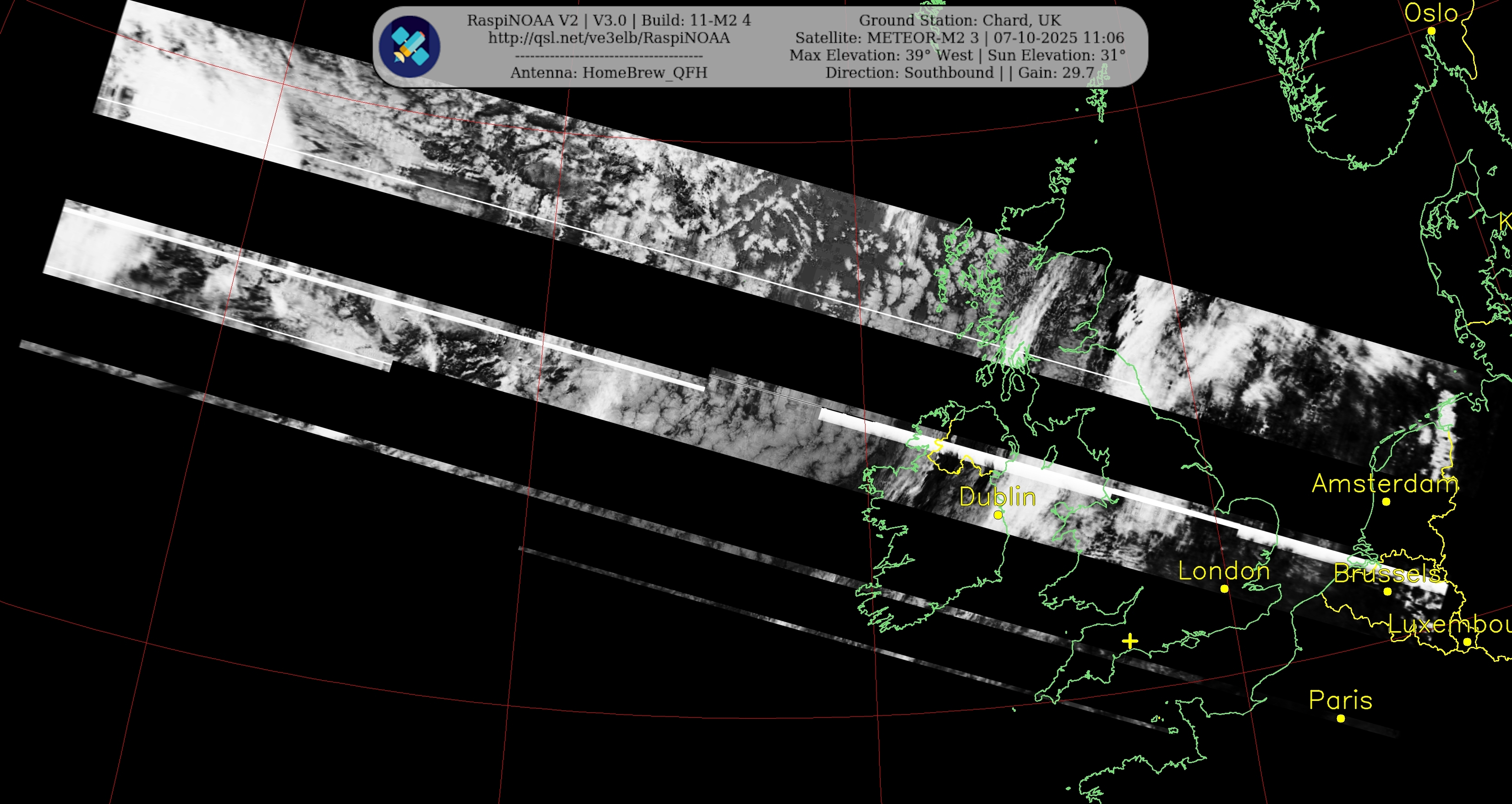The height and width of the screenshot is (804, 1512).
Task: Click the yellow dot marking Brussels
Action: 1387,591
